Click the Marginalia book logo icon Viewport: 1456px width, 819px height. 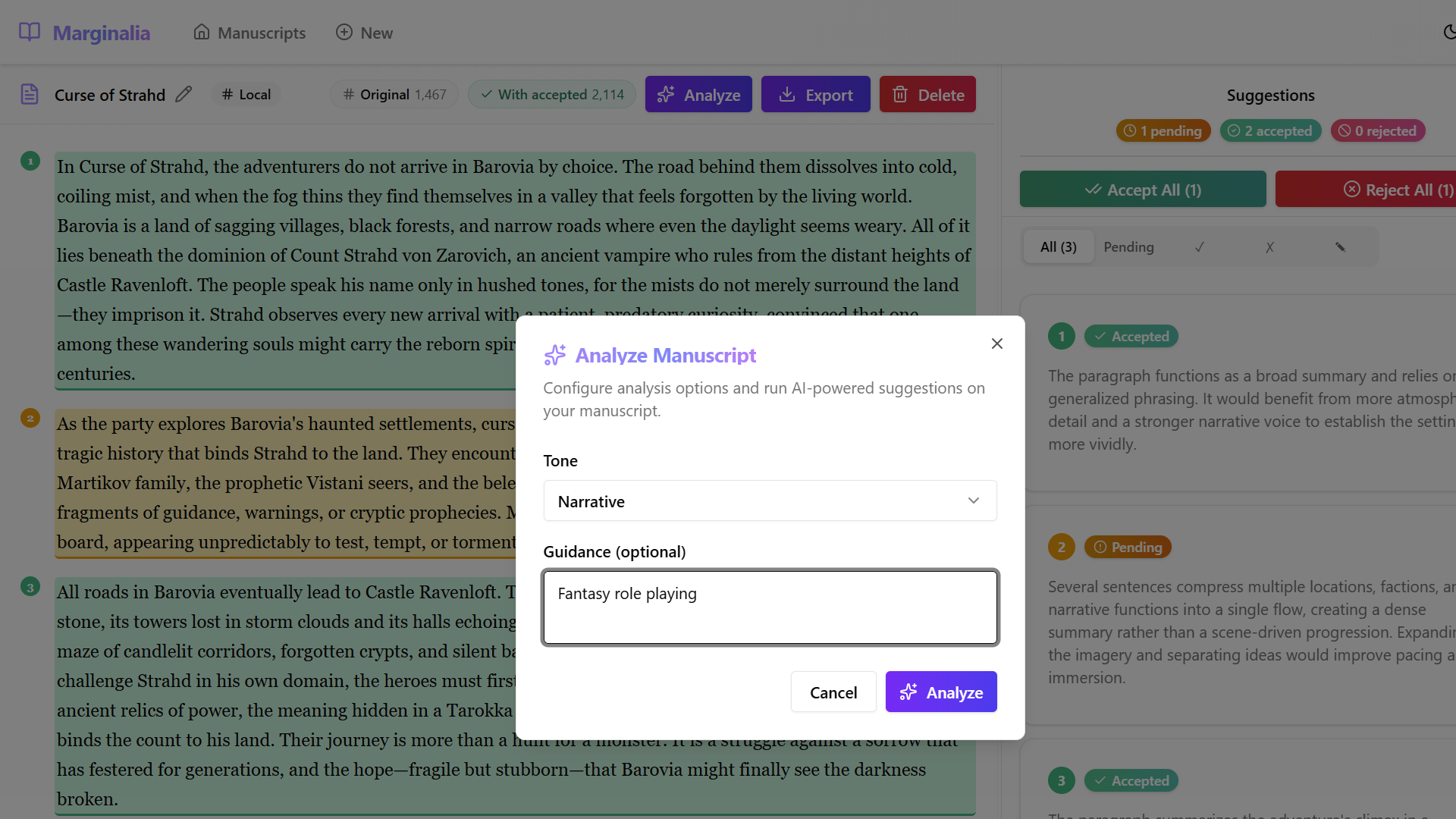tap(30, 32)
